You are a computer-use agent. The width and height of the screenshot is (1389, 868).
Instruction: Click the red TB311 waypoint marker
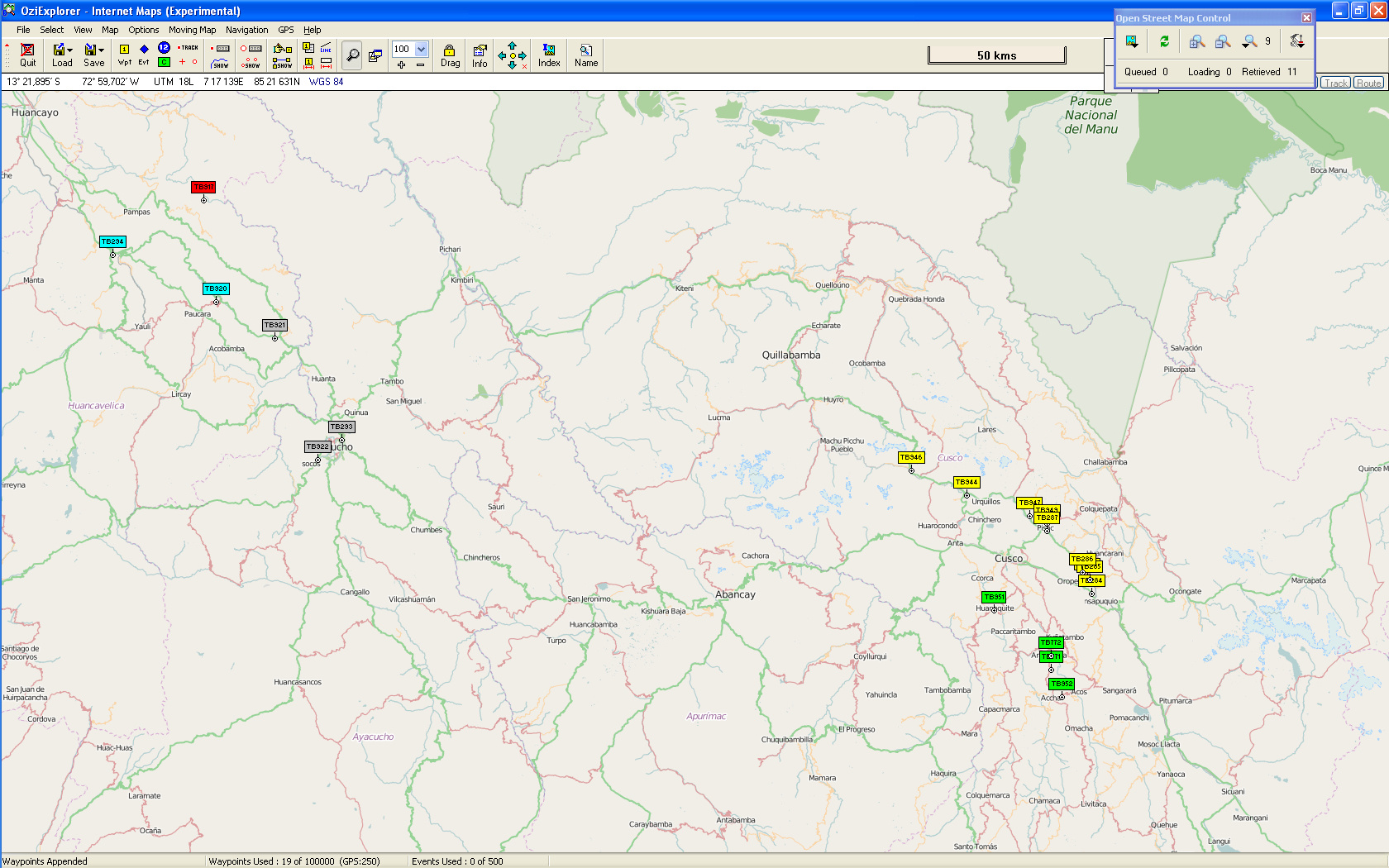pos(203,187)
